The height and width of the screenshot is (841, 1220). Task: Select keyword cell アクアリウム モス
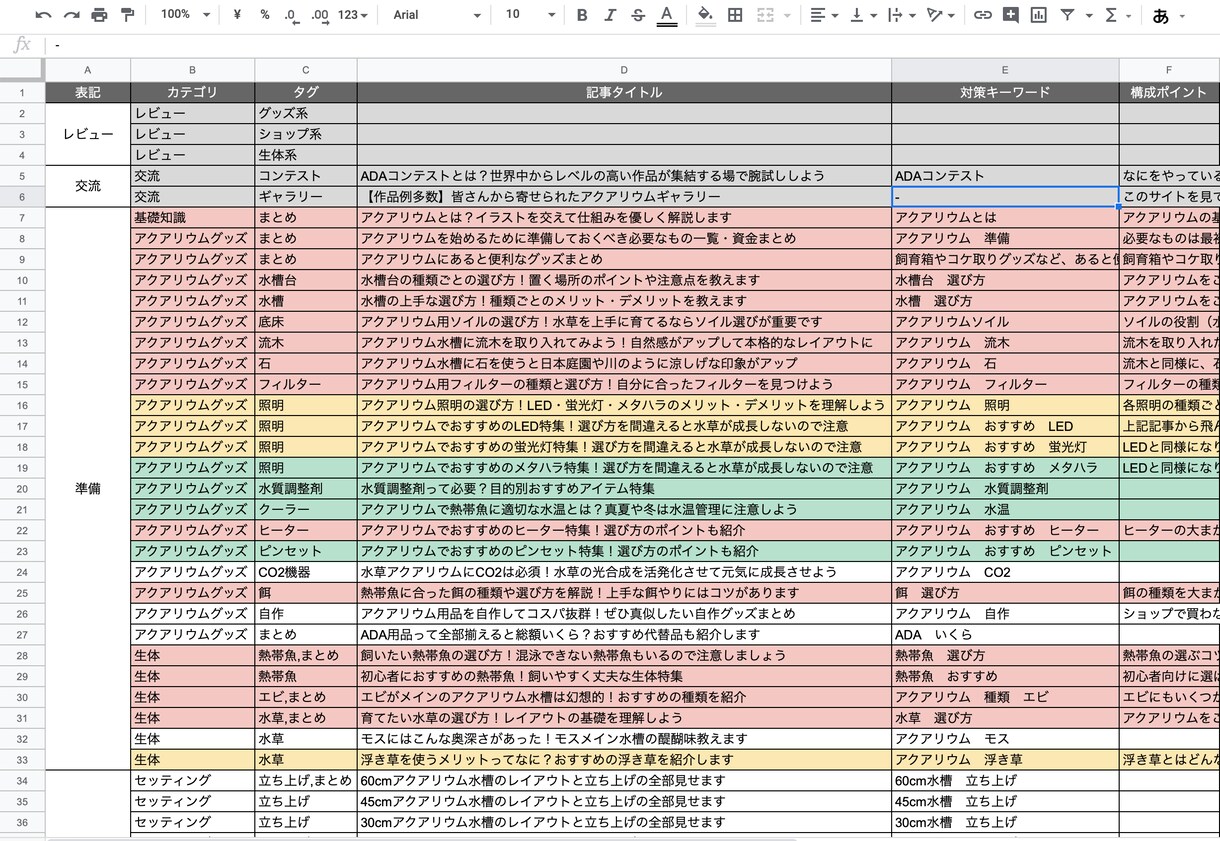pos(1005,738)
